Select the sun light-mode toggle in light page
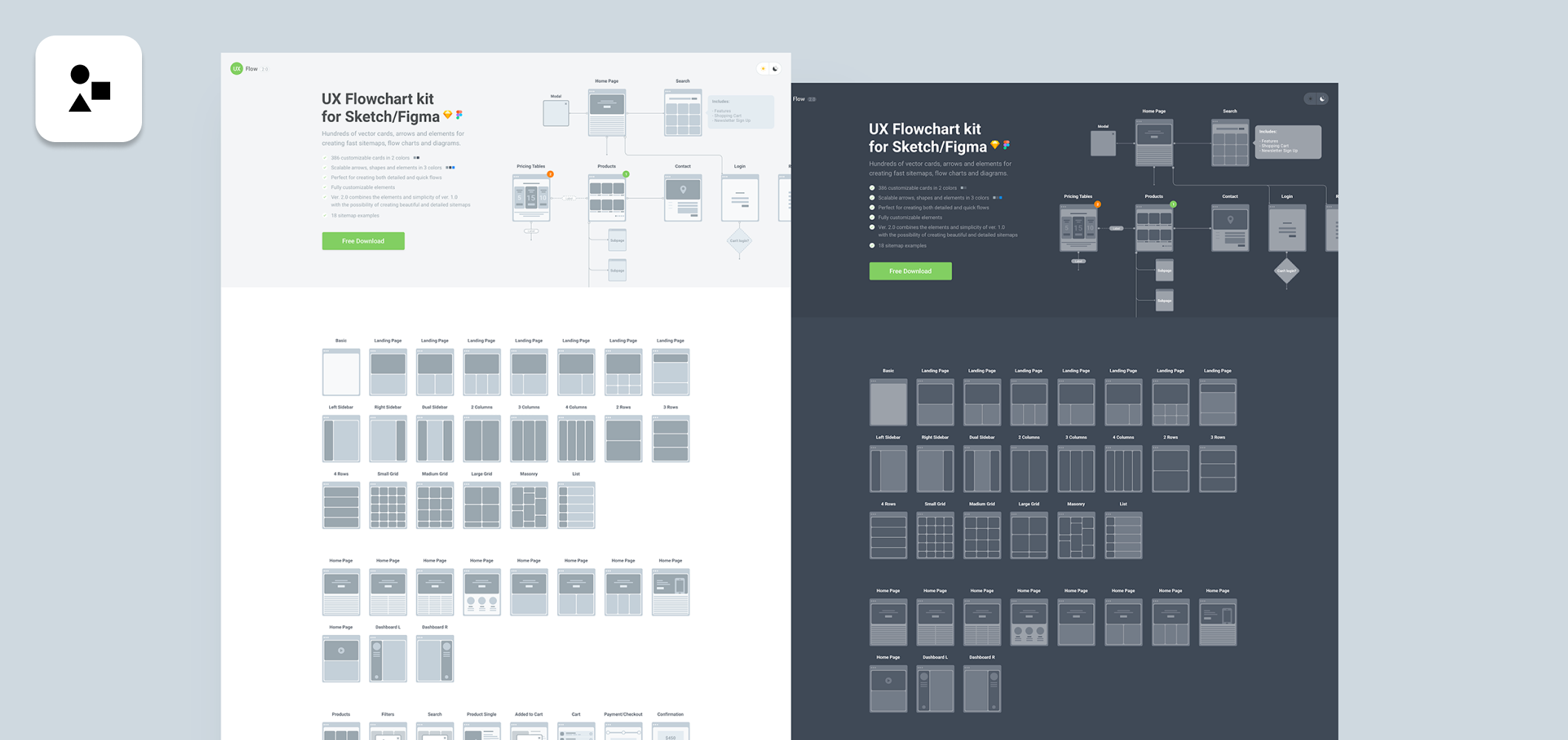 tap(763, 69)
